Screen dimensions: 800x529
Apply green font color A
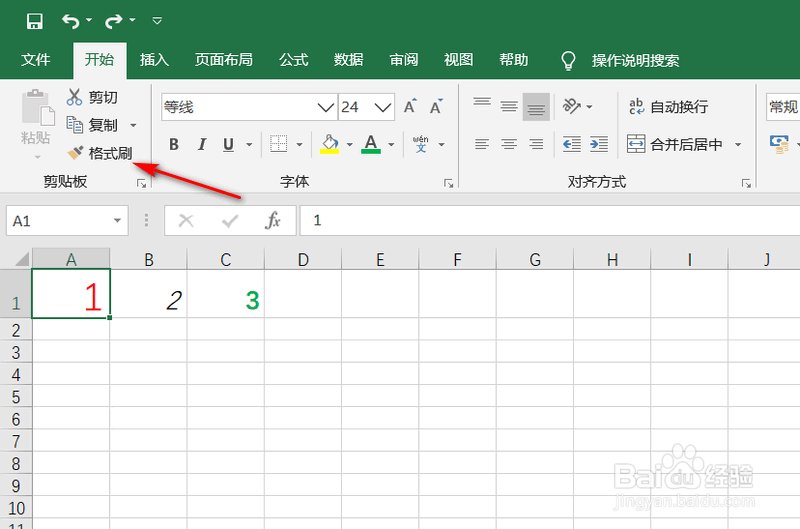point(371,144)
